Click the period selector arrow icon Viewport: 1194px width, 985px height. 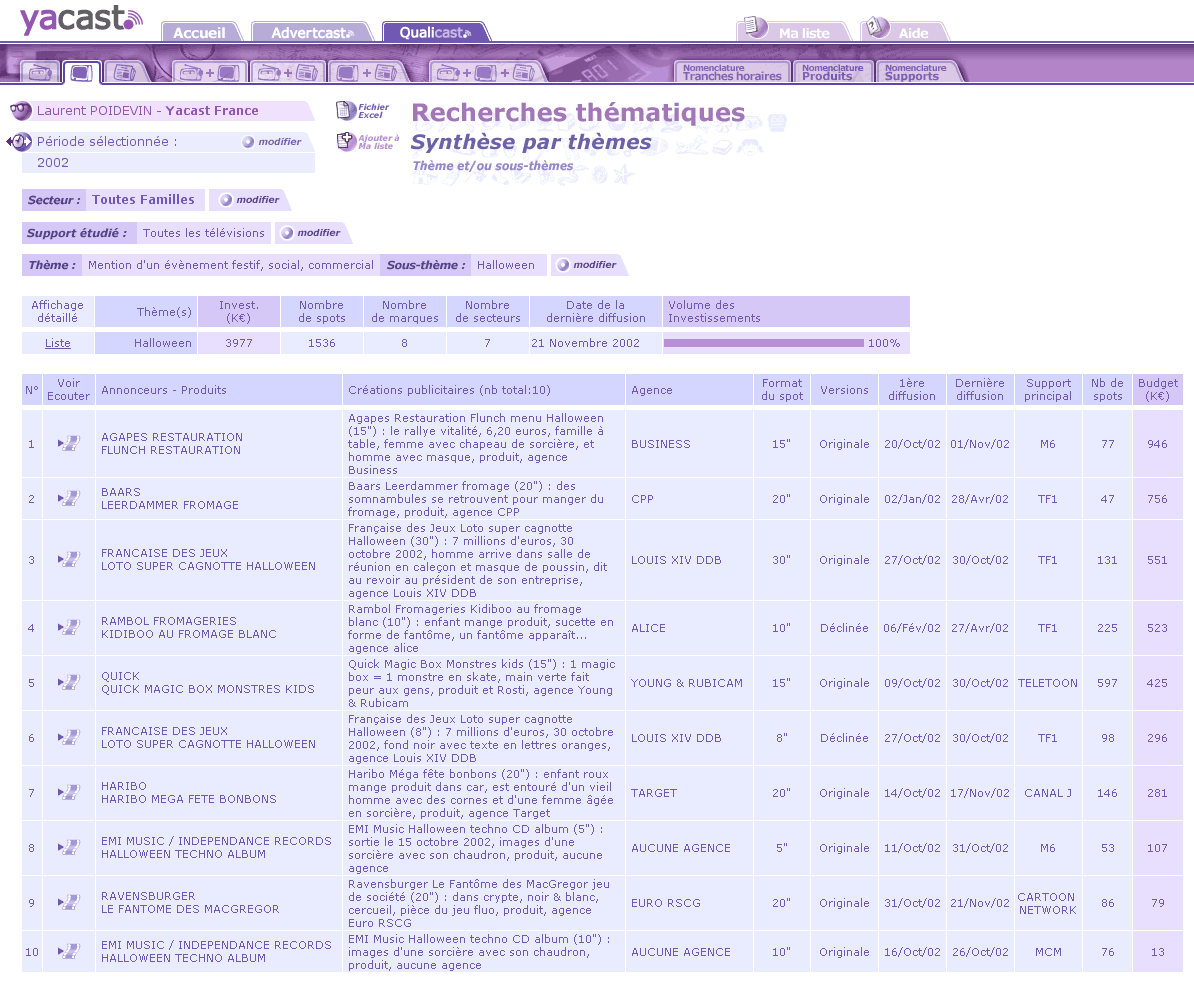tap(19, 142)
